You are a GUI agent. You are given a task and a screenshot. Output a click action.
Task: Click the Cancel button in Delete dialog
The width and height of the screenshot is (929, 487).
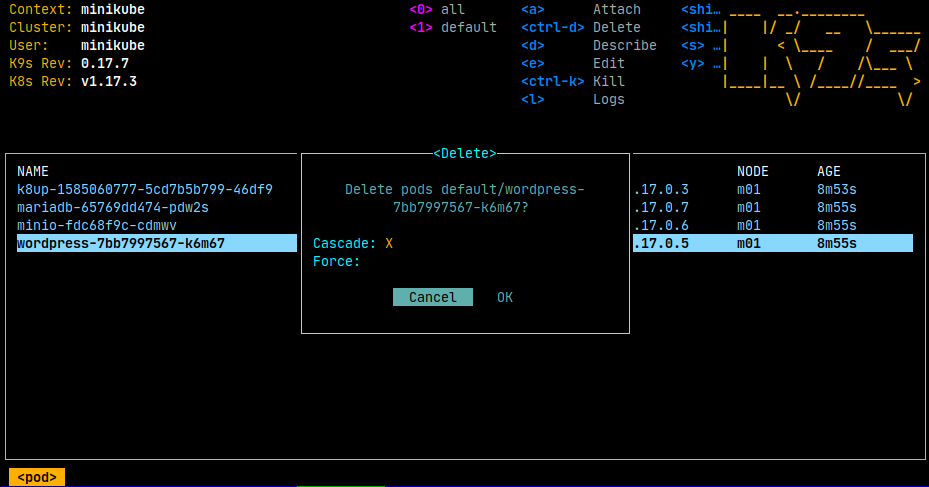(x=432, y=297)
